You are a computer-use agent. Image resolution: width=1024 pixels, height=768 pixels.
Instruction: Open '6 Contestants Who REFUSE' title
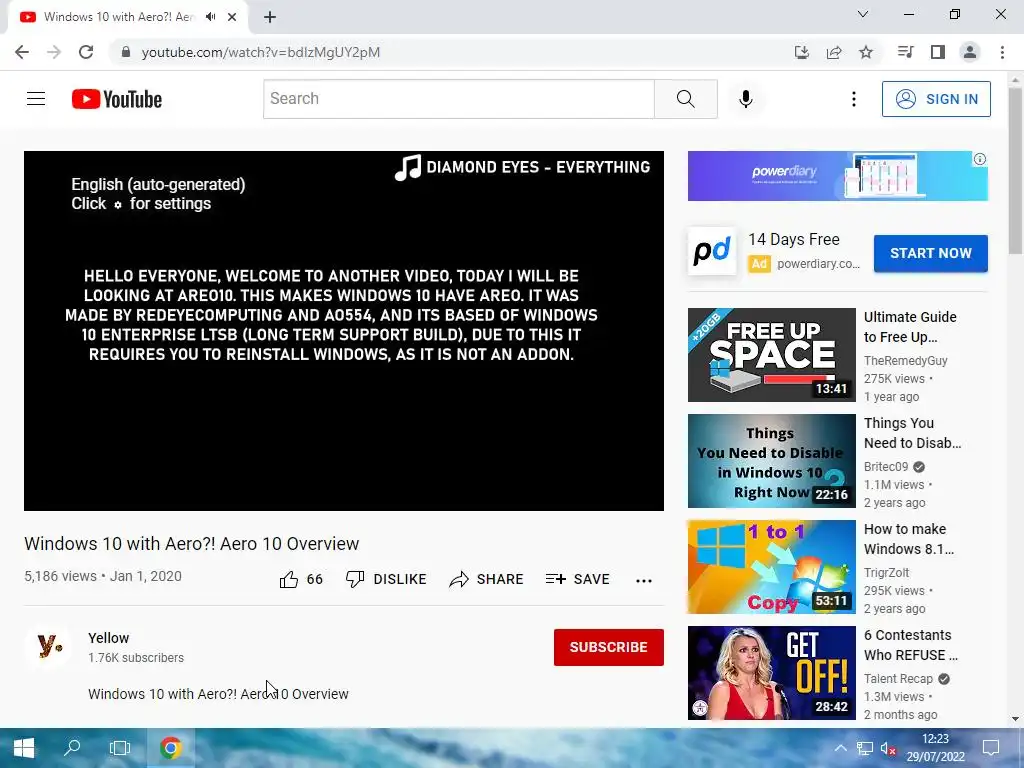(x=910, y=645)
